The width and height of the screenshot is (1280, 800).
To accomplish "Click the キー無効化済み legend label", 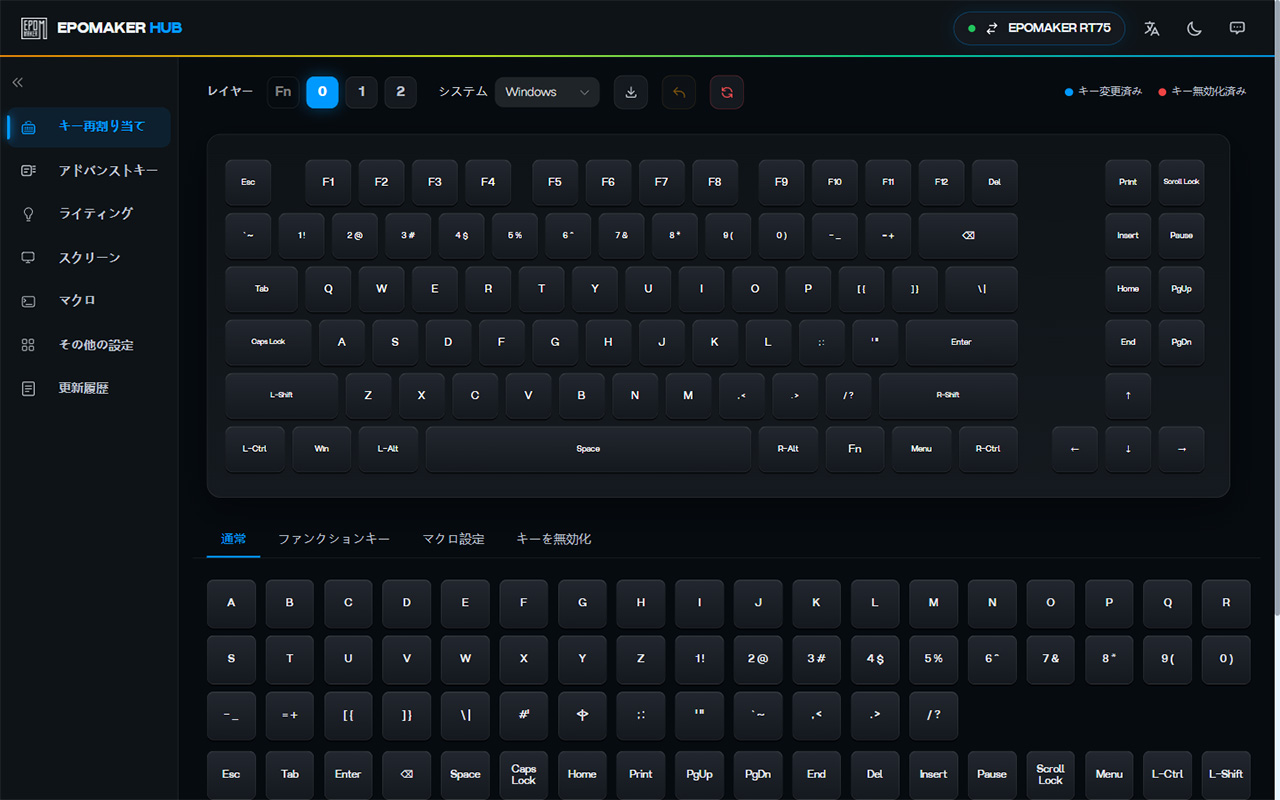I will (x=1209, y=92).
